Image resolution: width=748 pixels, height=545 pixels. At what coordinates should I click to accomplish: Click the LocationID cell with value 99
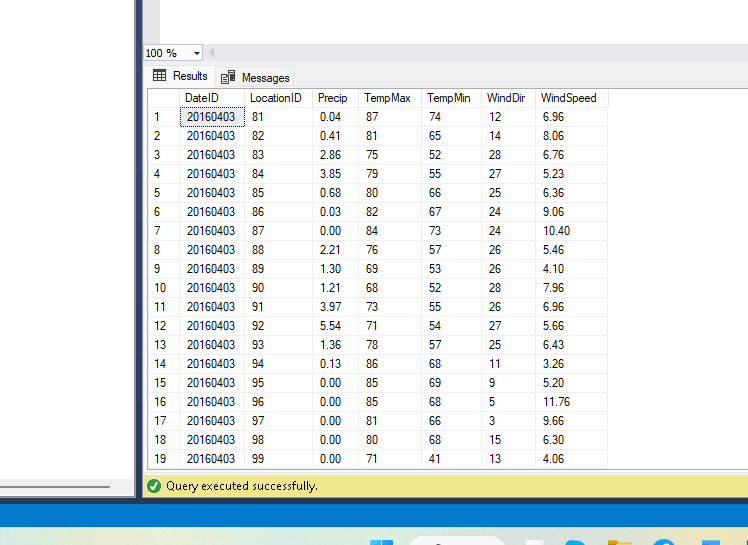[258, 459]
